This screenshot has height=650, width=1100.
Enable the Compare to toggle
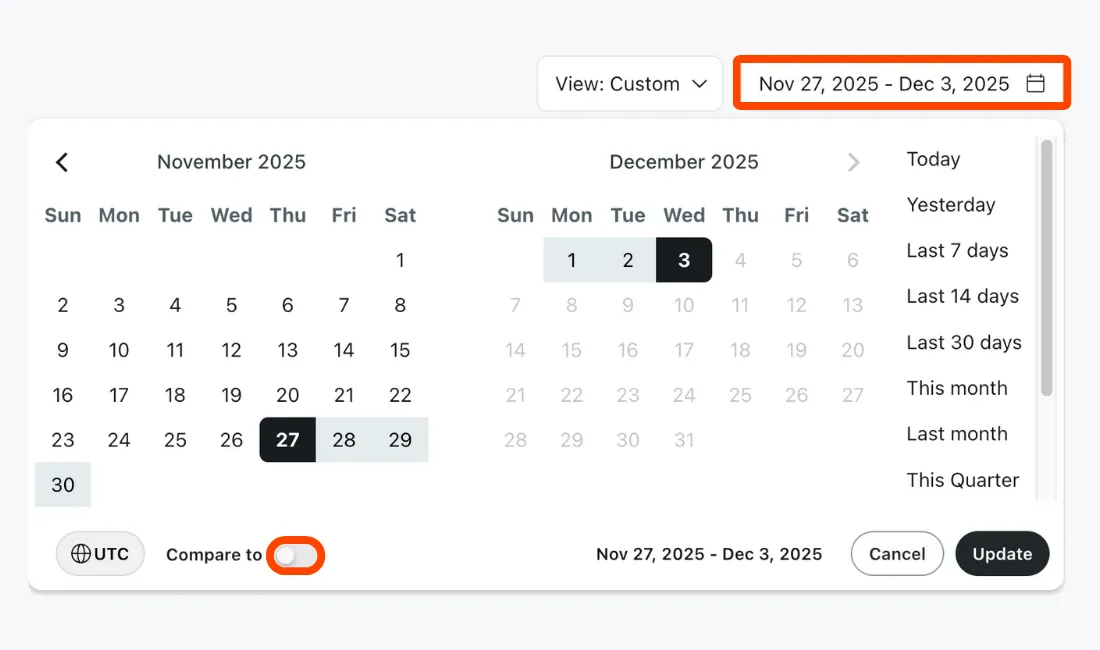pos(296,555)
